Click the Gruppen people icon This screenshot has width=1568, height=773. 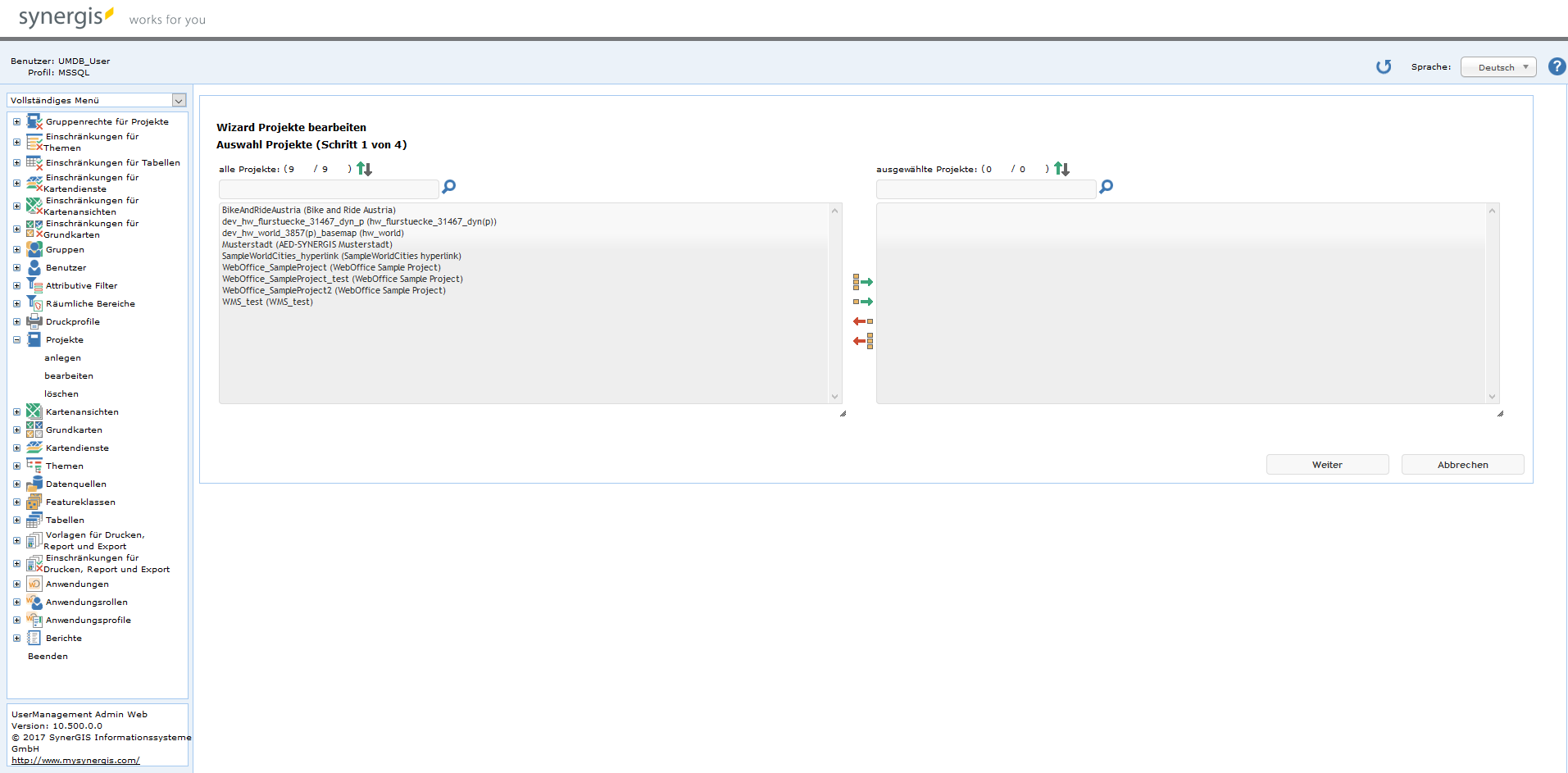coord(34,249)
